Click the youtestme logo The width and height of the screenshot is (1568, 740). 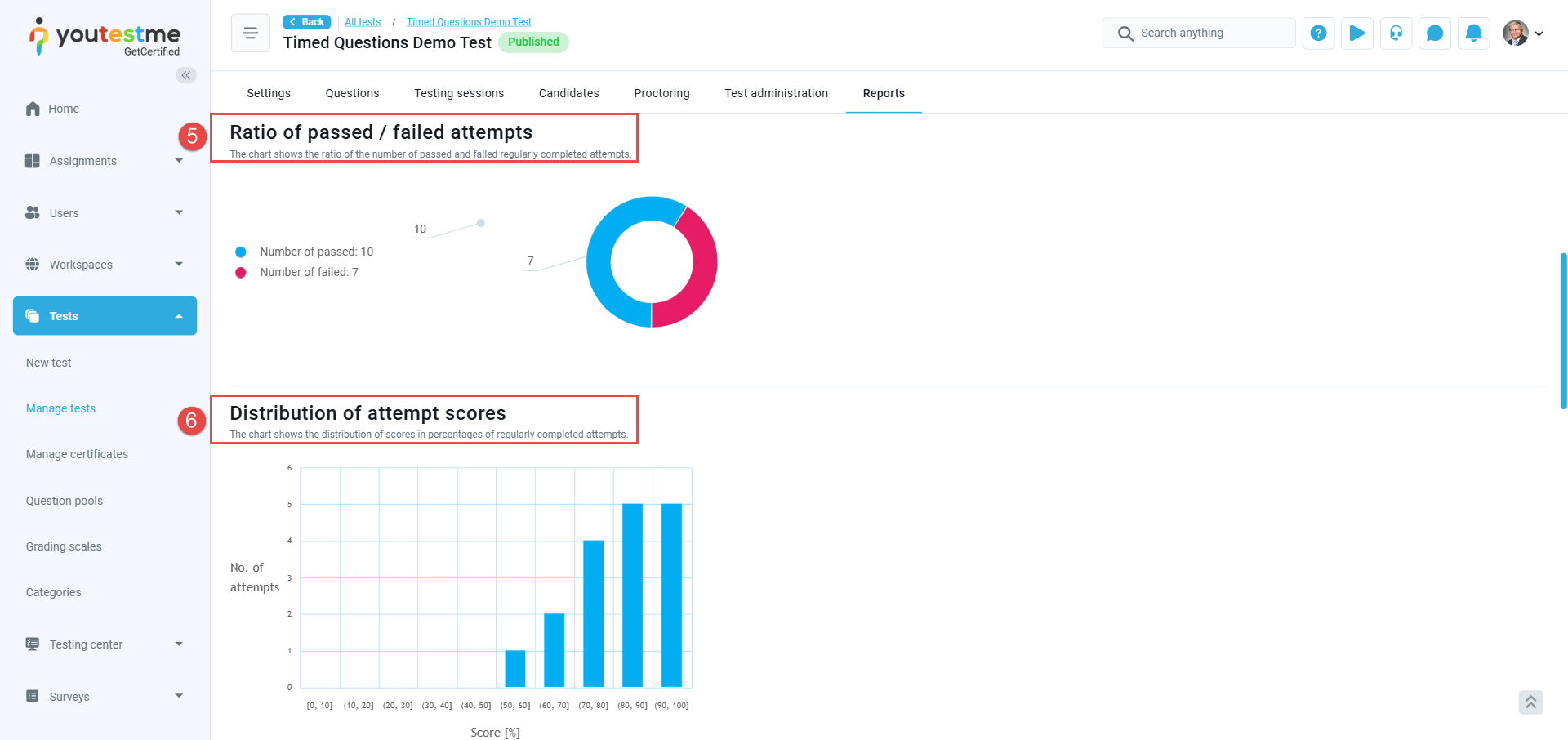click(x=105, y=37)
